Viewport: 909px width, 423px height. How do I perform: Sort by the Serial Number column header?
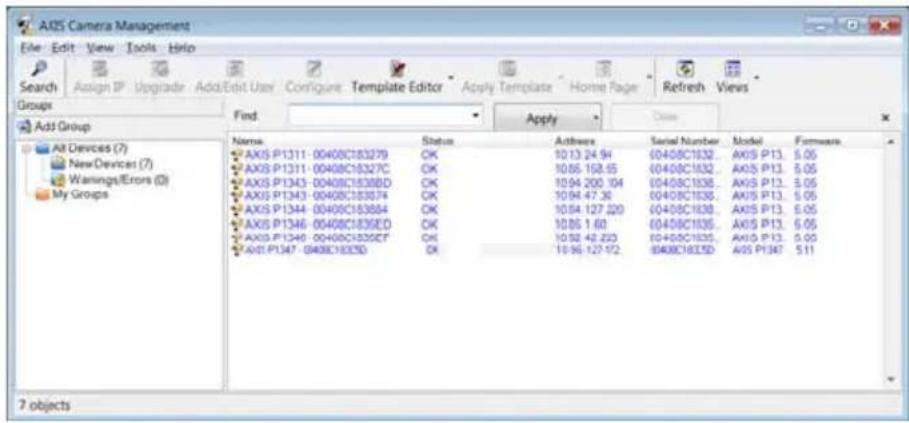point(685,141)
